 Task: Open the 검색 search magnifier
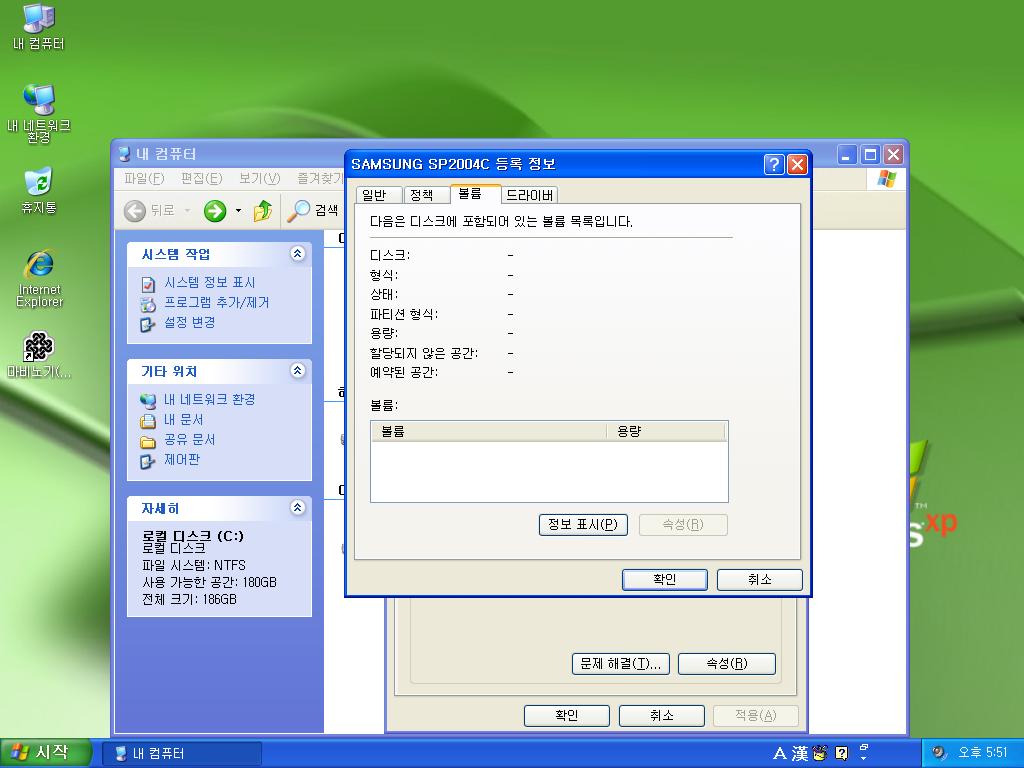298,210
